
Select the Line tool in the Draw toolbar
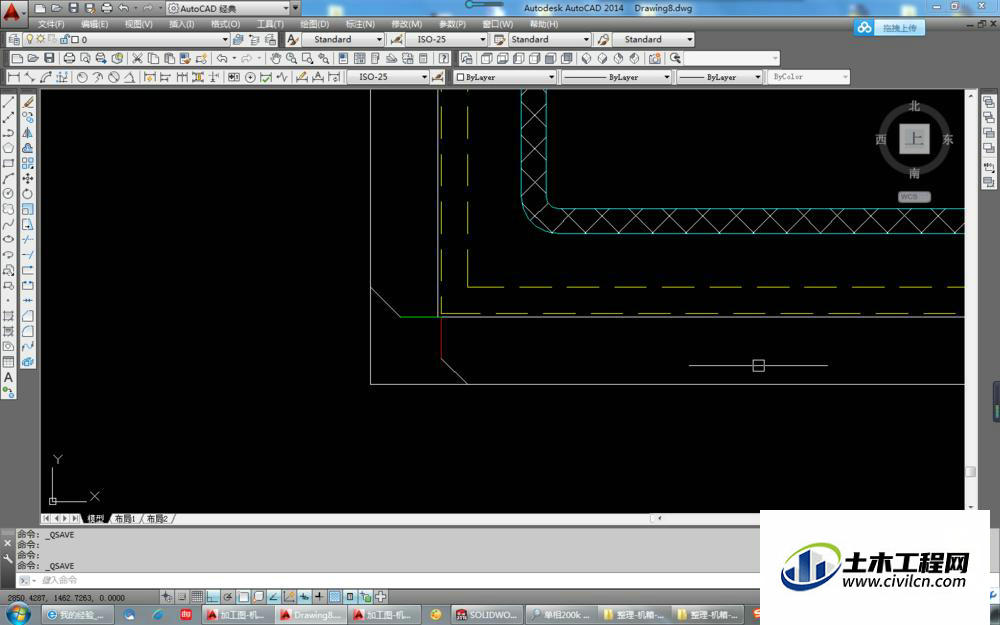click(8, 102)
